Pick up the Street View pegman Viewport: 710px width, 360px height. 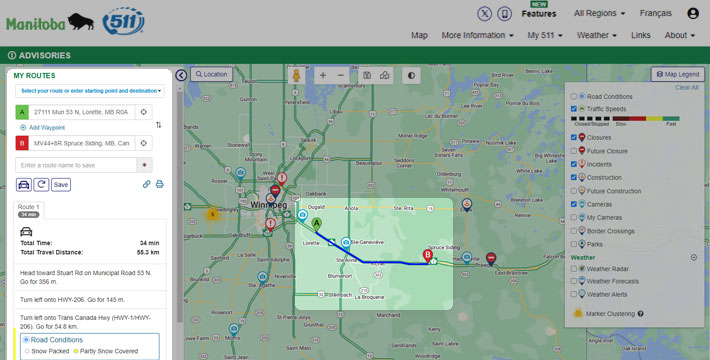pyautogui.click(x=296, y=76)
